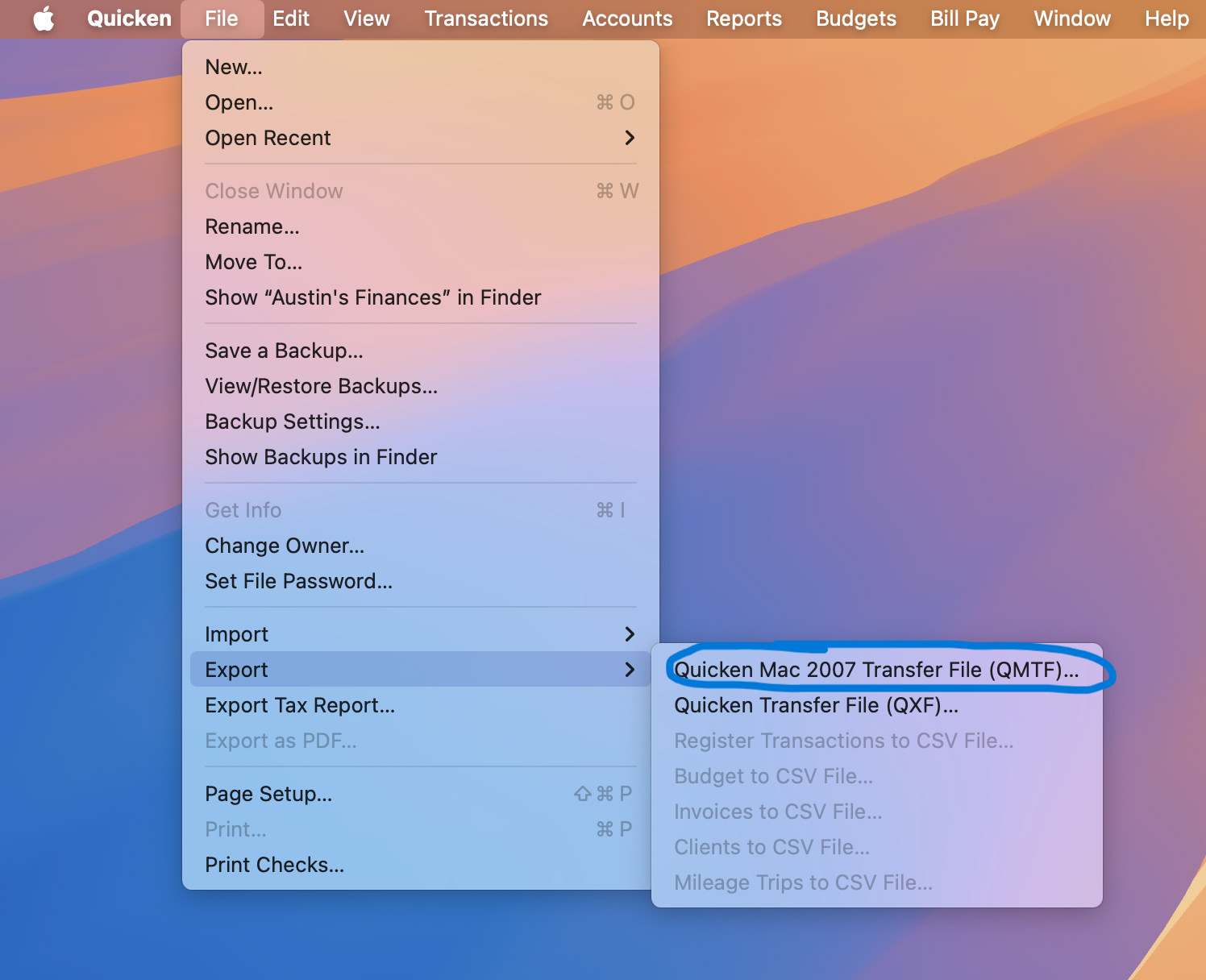
Task: Click the Print... menu item
Action: [420, 829]
